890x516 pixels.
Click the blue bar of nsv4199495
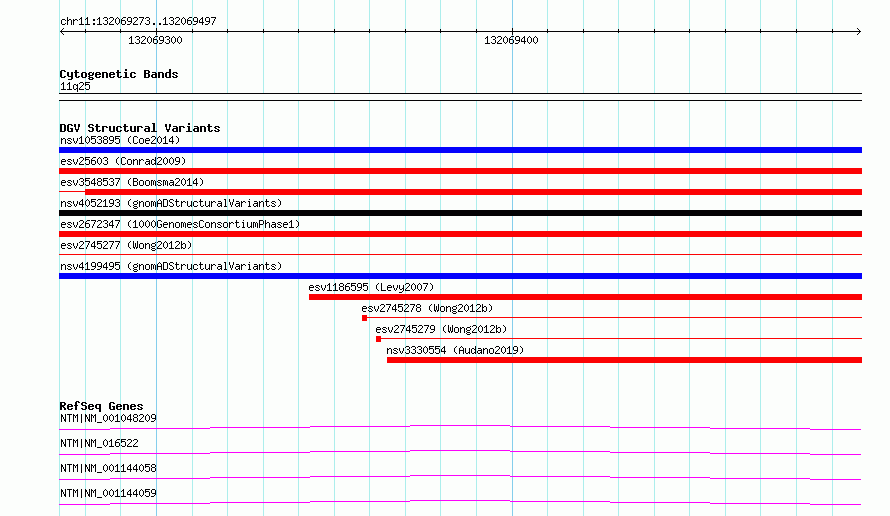click(x=460, y=276)
